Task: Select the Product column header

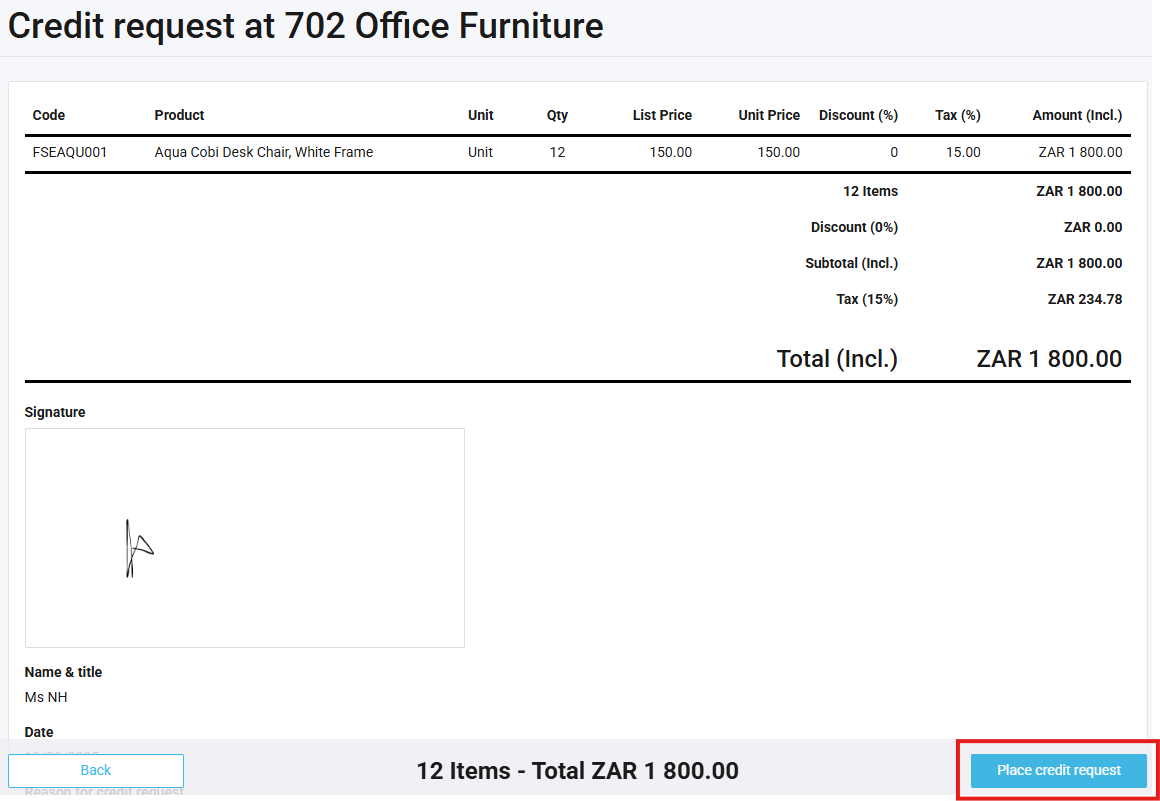Action: point(179,115)
